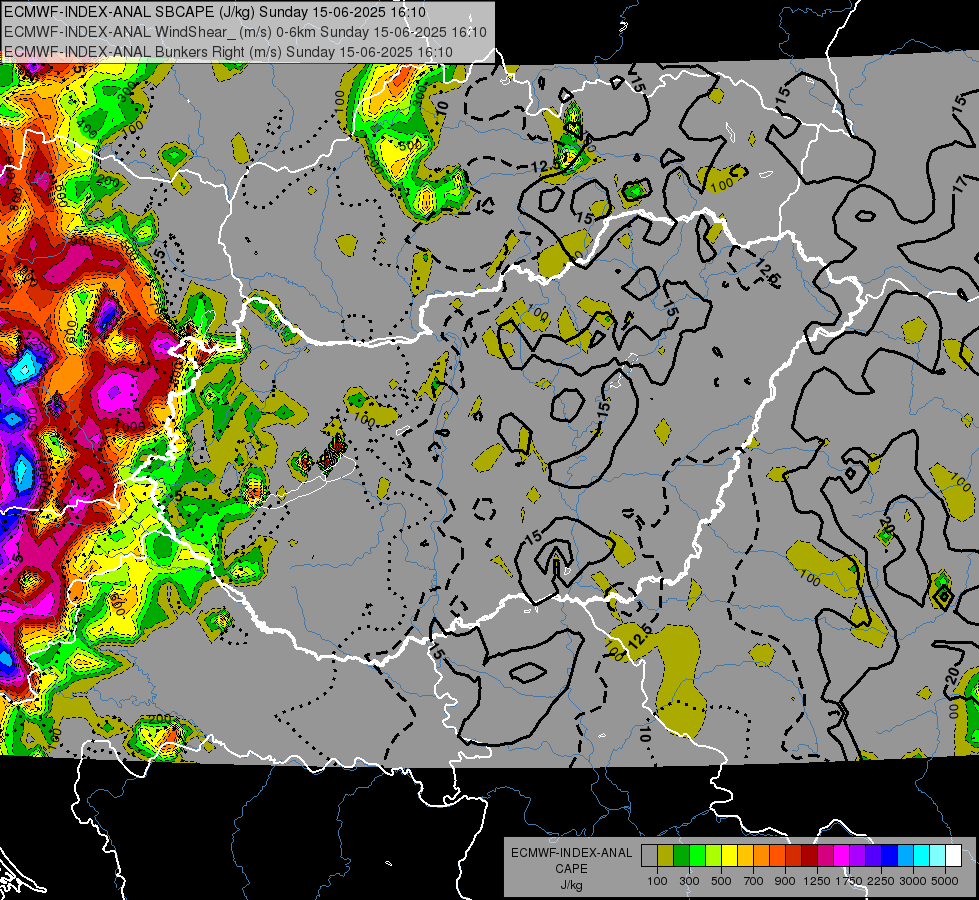Image resolution: width=979 pixels, height=900 pixels.
Task: Click the Bunkers Right title line
Action: (x=229, y=52)
